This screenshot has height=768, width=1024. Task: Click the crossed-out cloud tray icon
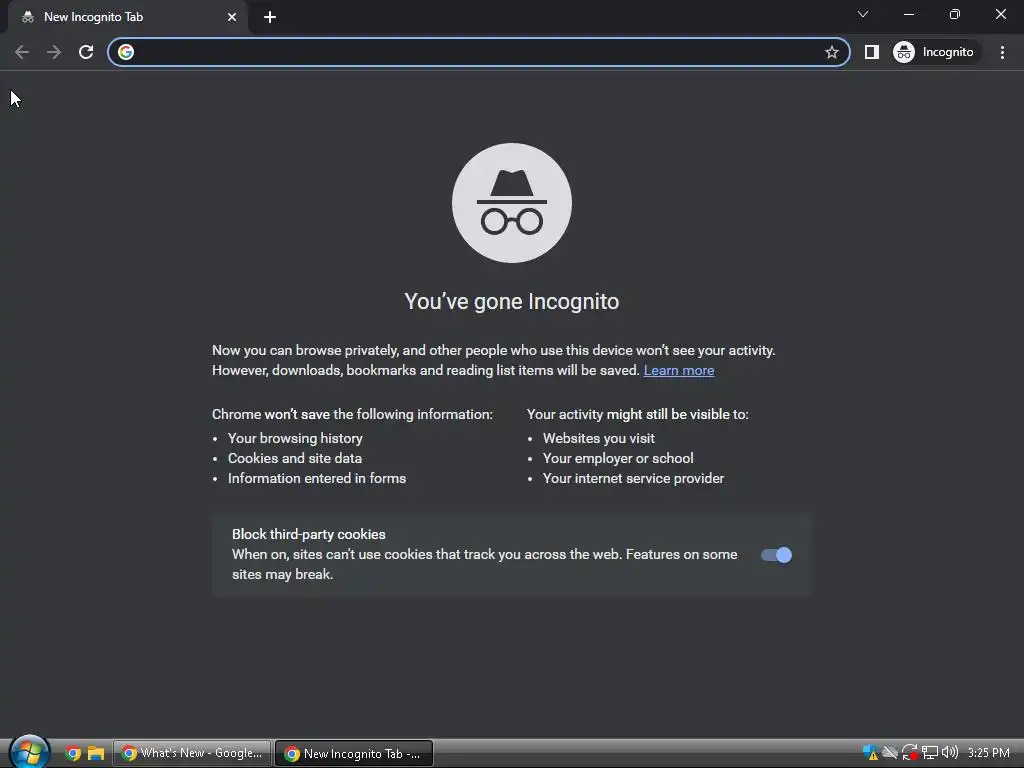(x=889, y=753)
